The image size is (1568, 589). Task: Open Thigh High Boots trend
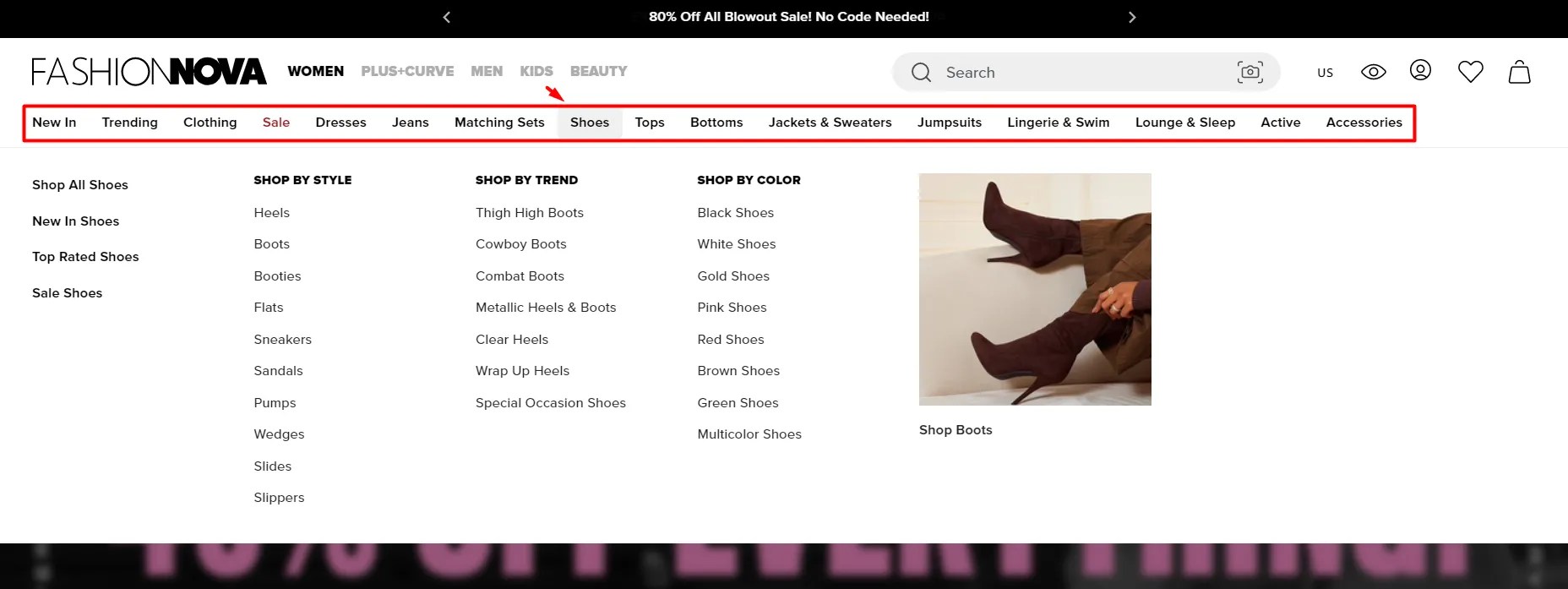530,213
